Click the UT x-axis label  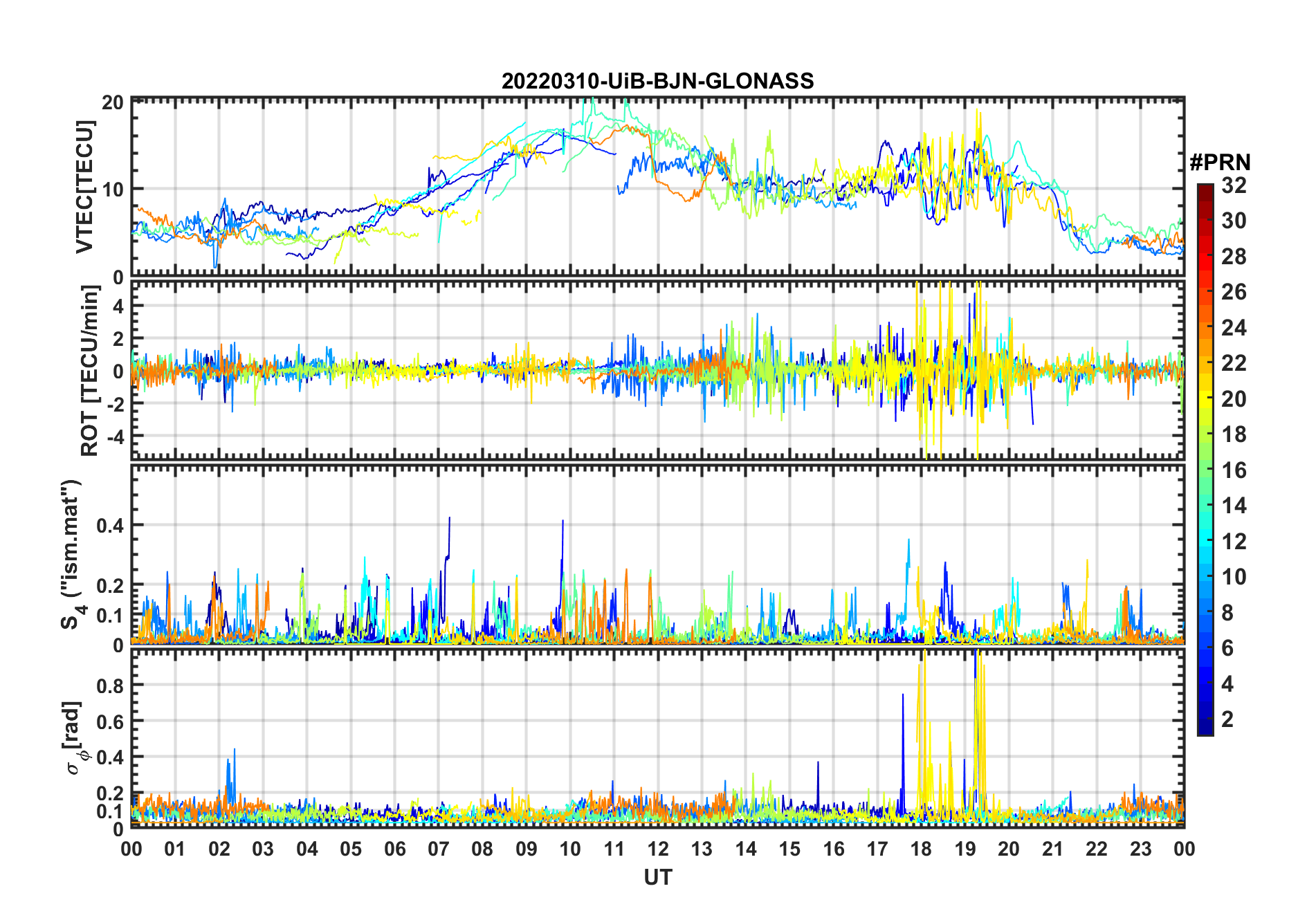coord(657,877)
